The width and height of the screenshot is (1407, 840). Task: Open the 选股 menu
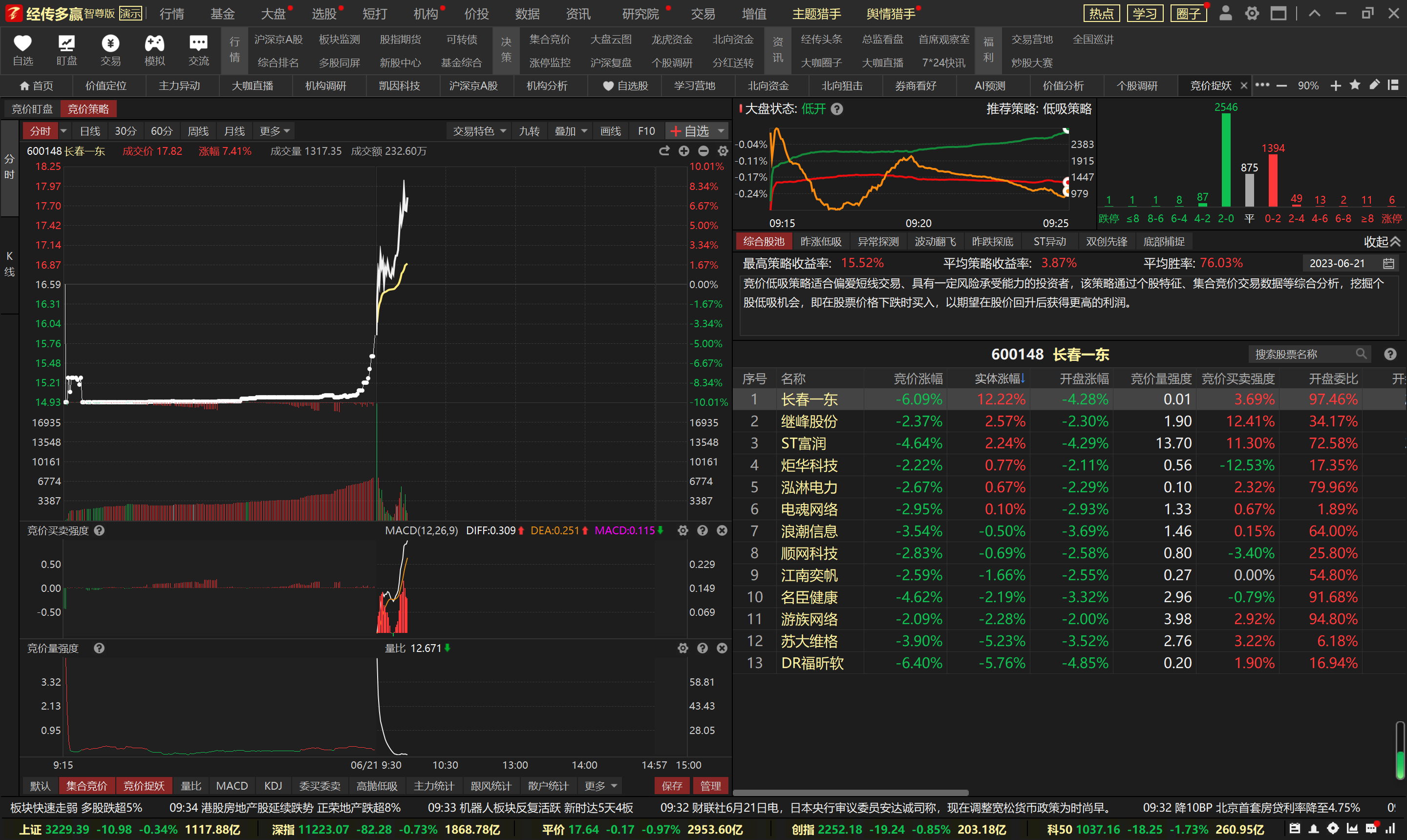[325, 14]
